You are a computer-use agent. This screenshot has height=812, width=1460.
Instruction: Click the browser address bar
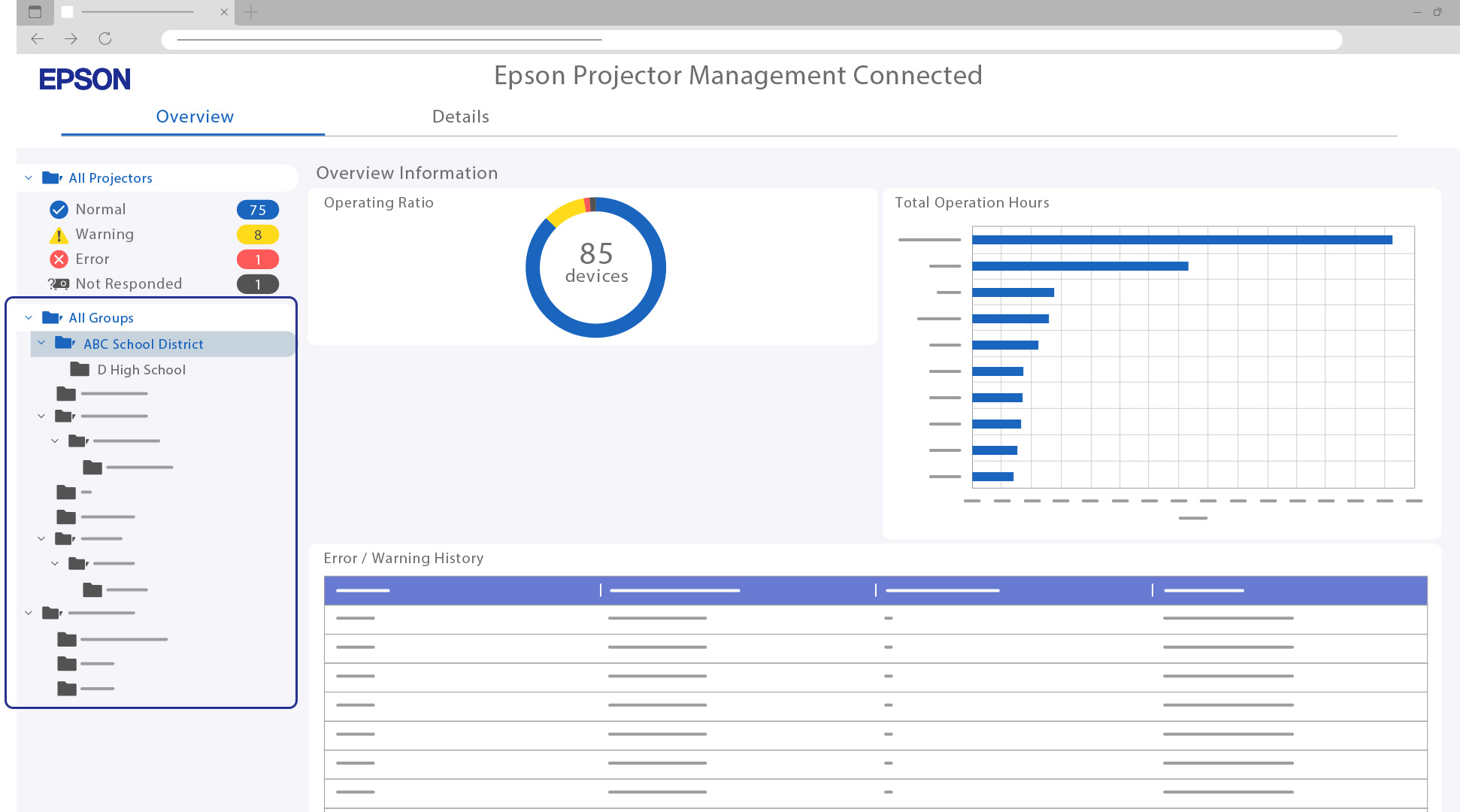752,39
